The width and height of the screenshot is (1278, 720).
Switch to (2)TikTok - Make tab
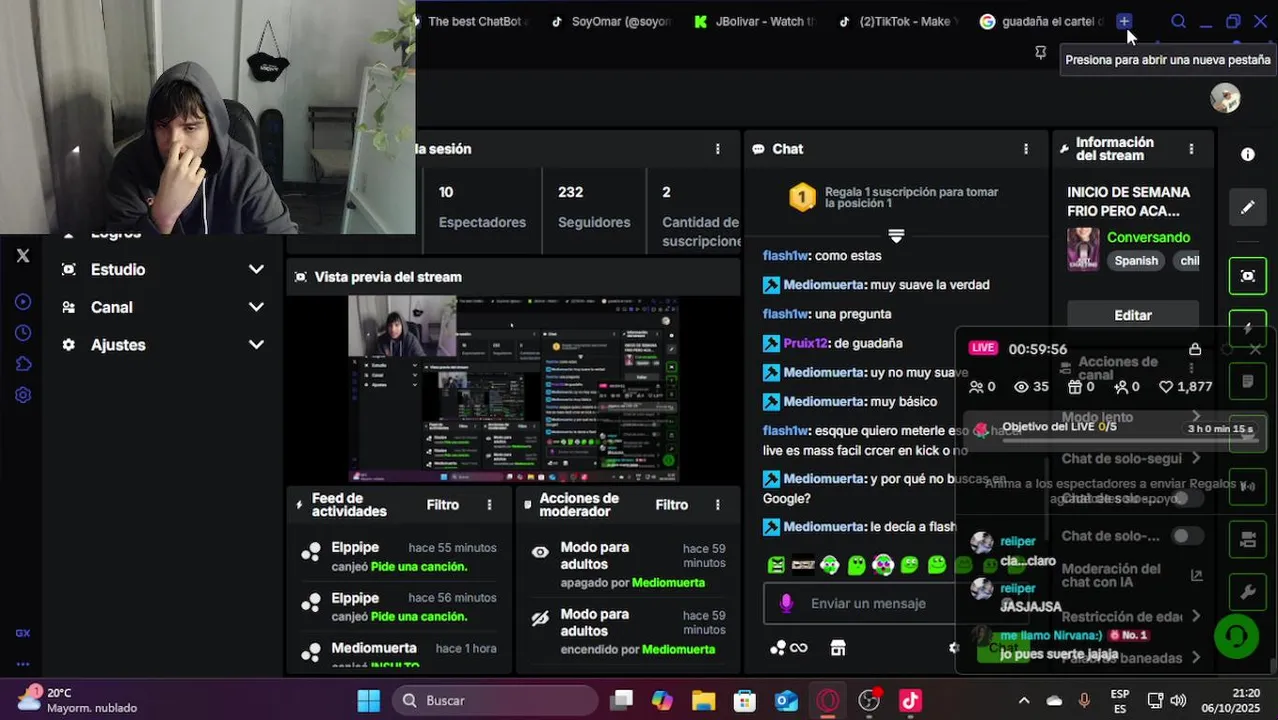tap(898, 21)
